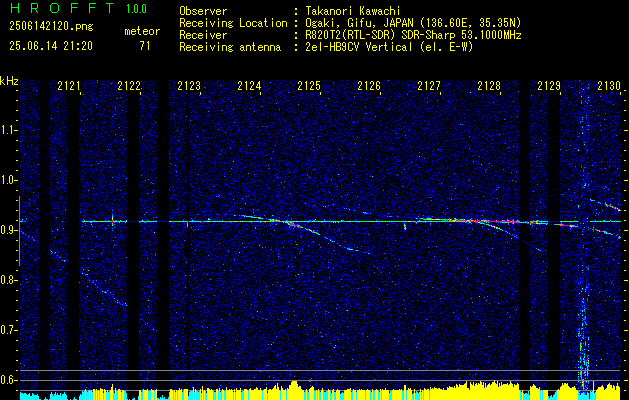The height and width of the screenshot is (400, 629).
Task: Click the timestamp 25.06.14 21:20
Action: tap(51, 46)
